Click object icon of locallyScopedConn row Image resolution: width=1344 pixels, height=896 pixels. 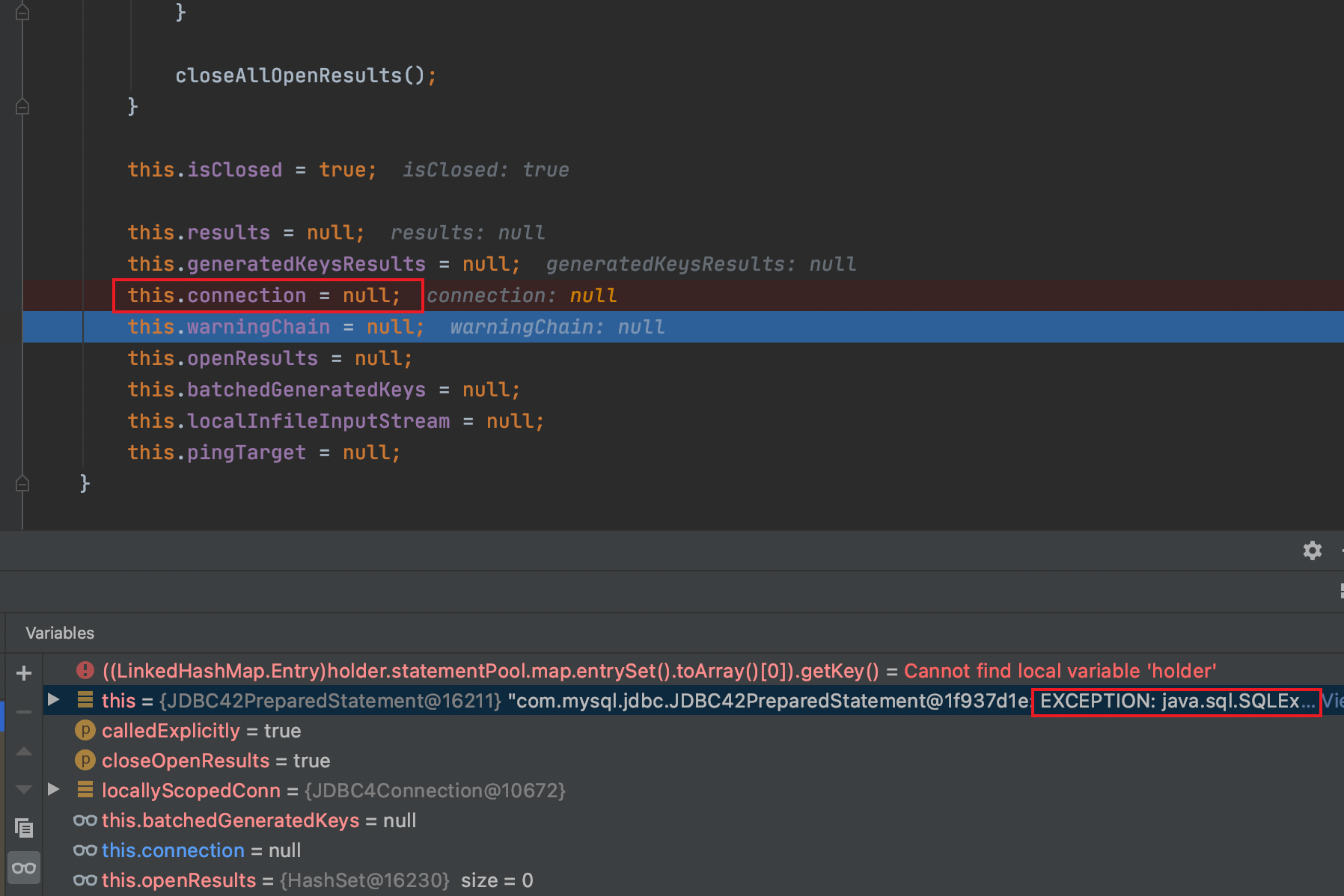point(85,789)
